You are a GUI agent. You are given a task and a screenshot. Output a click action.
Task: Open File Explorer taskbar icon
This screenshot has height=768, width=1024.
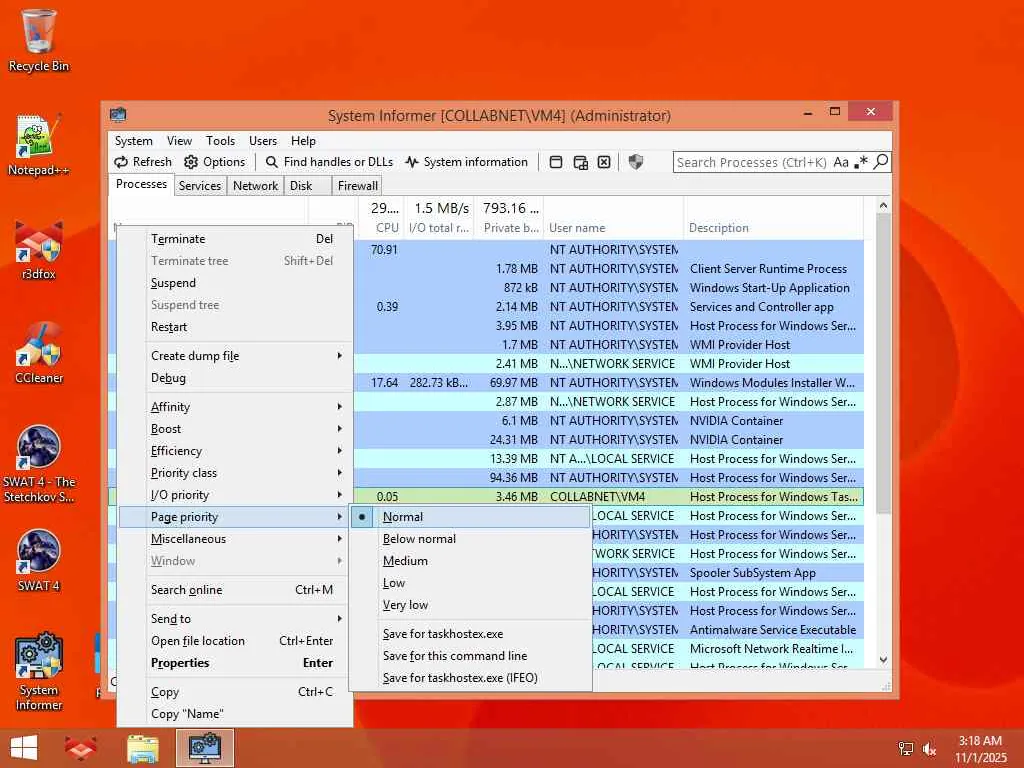click(142, 748)
